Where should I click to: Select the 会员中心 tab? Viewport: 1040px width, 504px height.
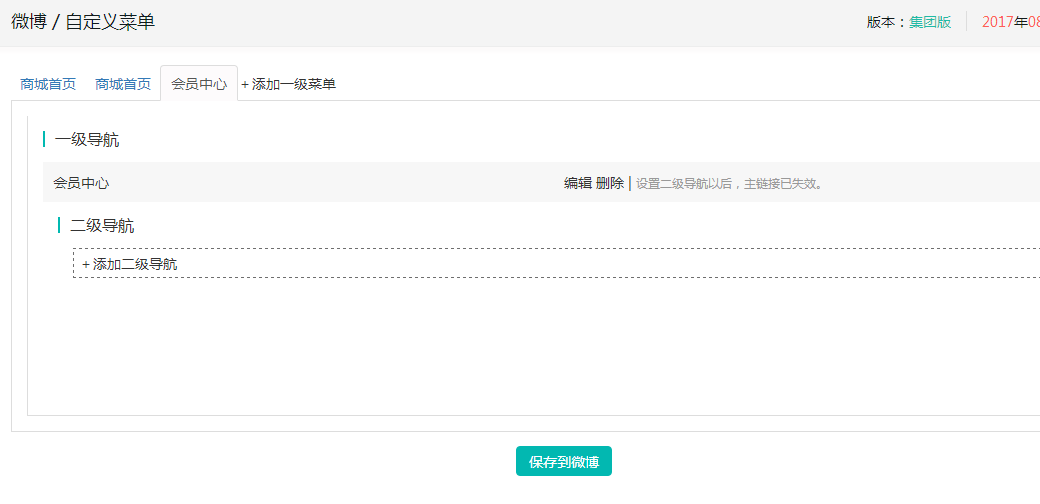(x=199, y=84)
